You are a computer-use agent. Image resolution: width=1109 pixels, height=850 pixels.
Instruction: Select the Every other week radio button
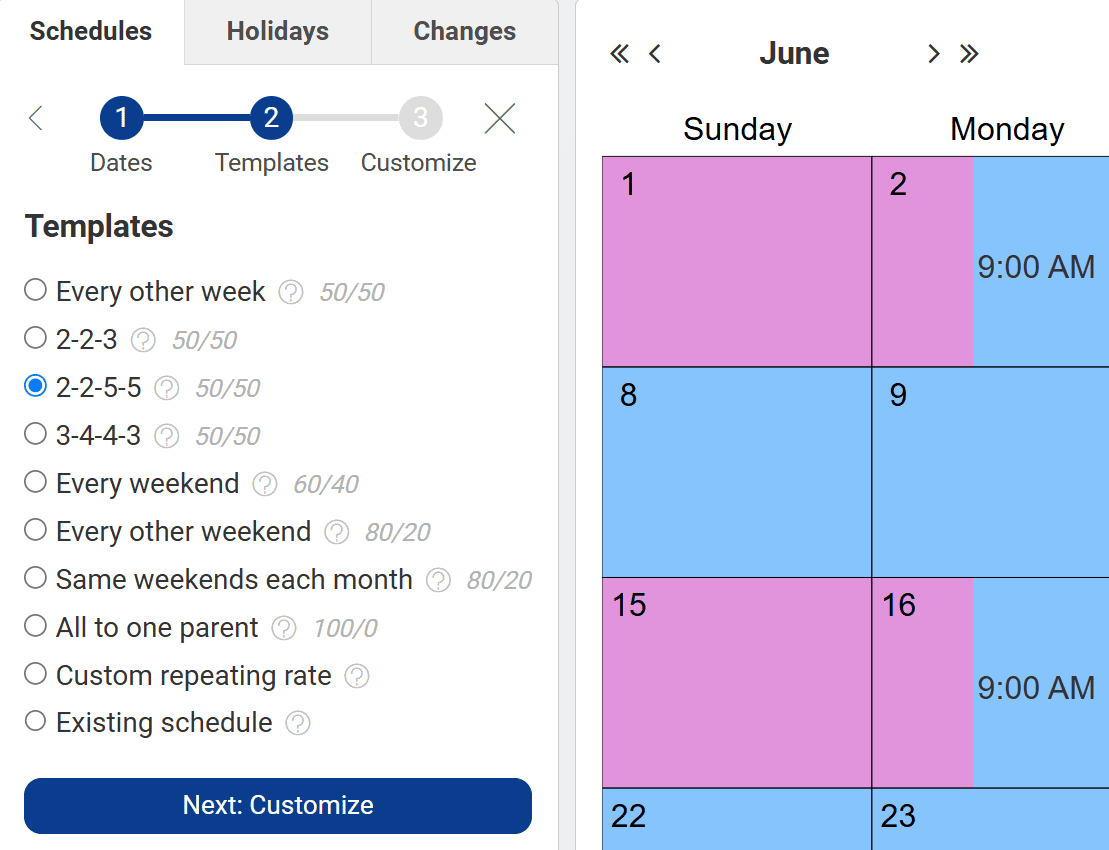pyautogui.click(x=36, y=290)
